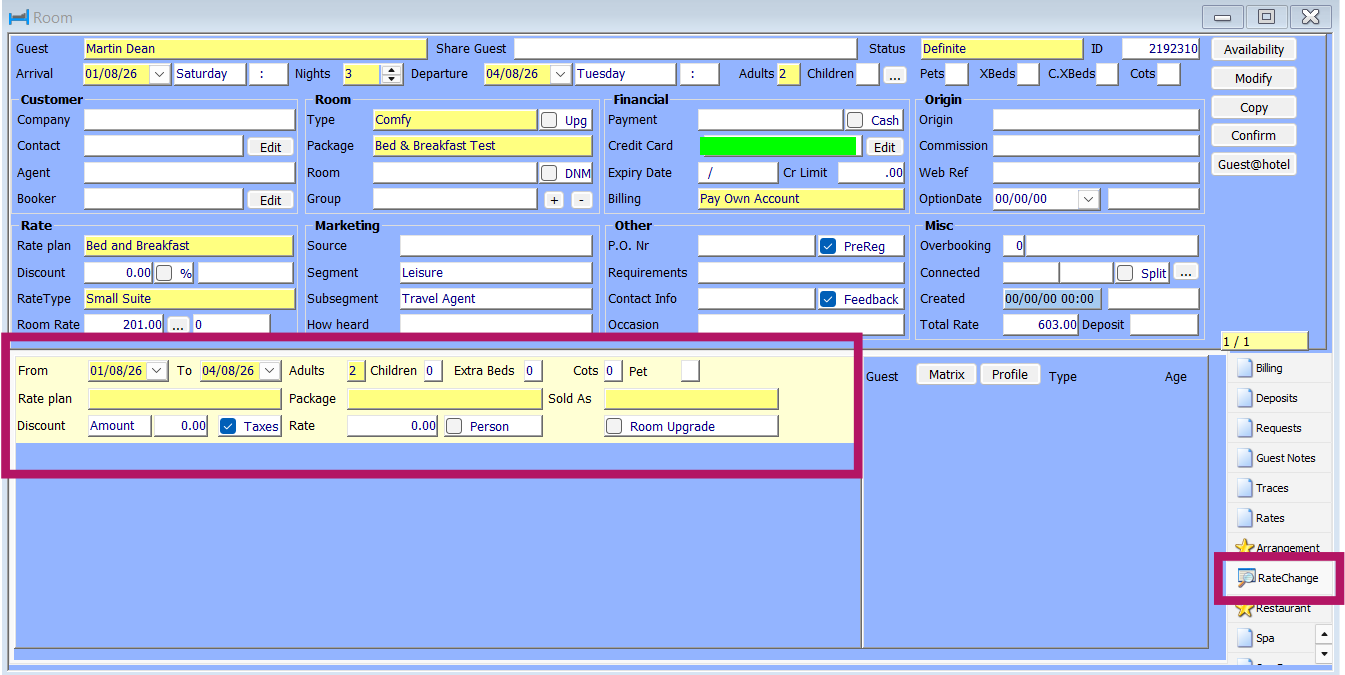1345x675 pixels.
Task: Enable the Person checkbox
Action: click(x=454, y=426)
